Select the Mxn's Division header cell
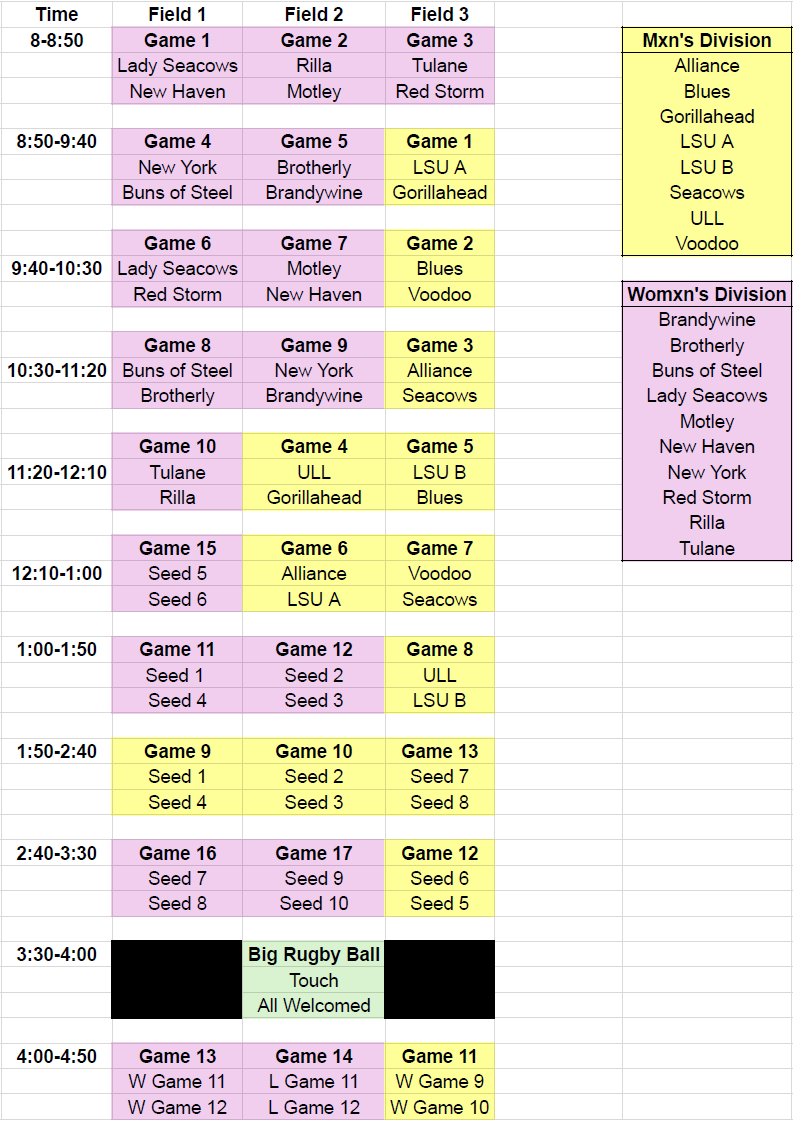The image size is (793, 1131). click(x=707, y=41)
